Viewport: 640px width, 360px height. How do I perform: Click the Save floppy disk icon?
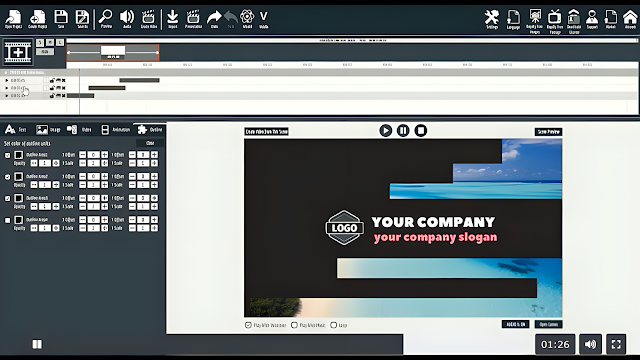61,19
